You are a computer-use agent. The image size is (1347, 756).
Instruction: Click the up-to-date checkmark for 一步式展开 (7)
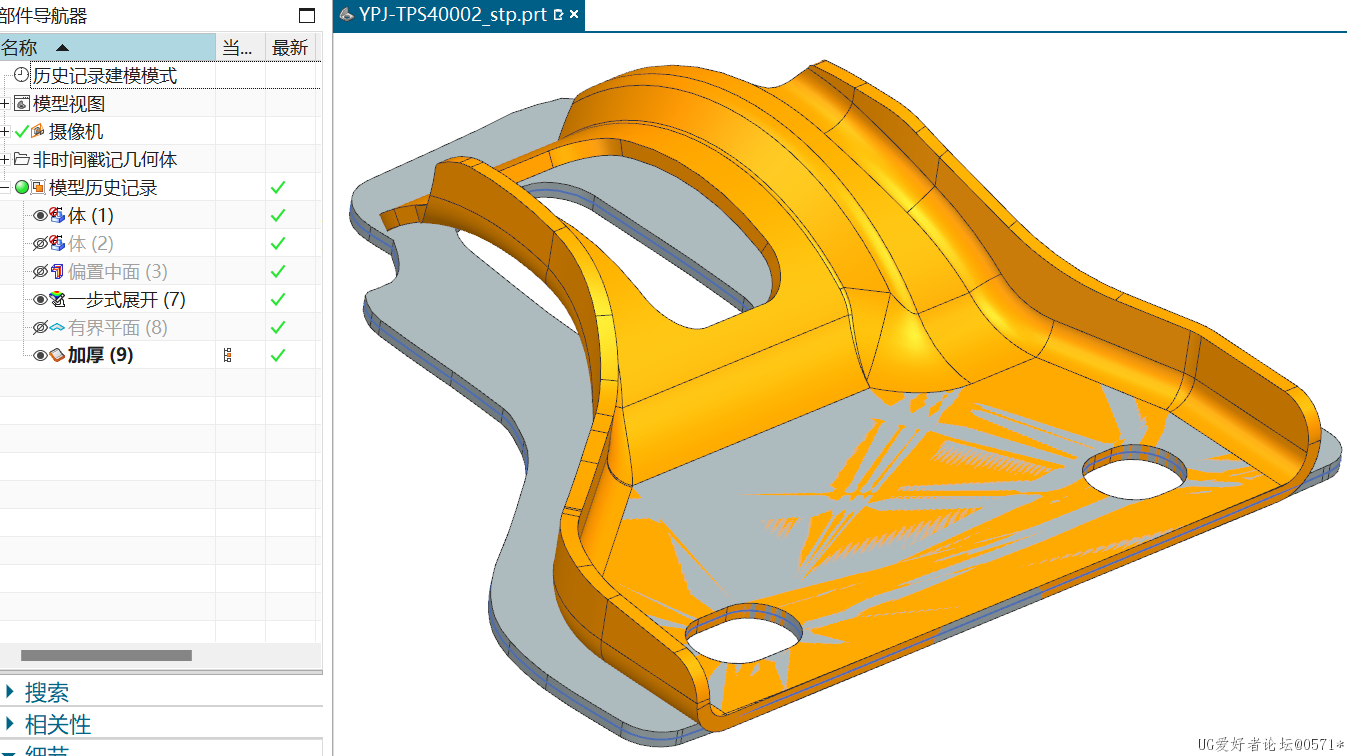pos(278,299)
